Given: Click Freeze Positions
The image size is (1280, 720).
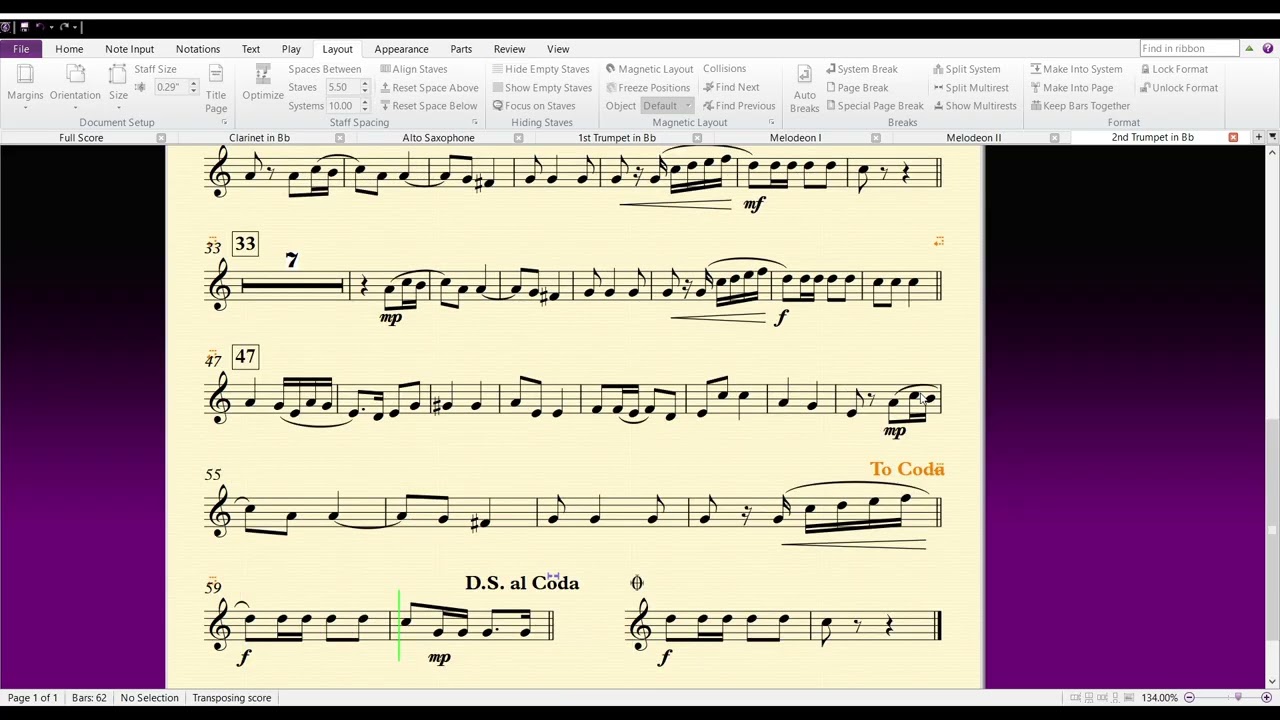Looking at the screenshot, I should 647,88.
